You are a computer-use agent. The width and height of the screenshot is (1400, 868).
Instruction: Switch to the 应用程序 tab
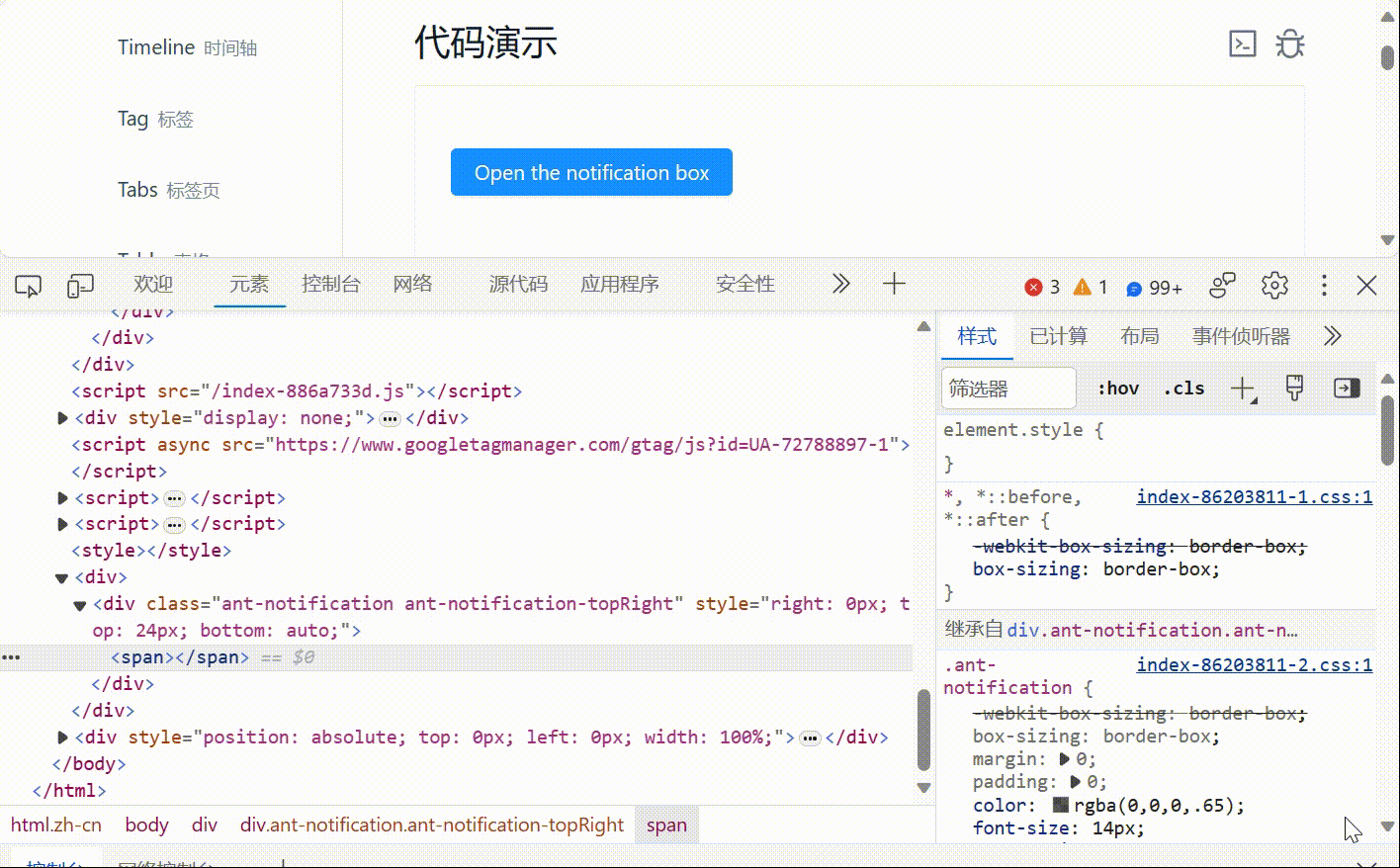click(x=620, y=285)
